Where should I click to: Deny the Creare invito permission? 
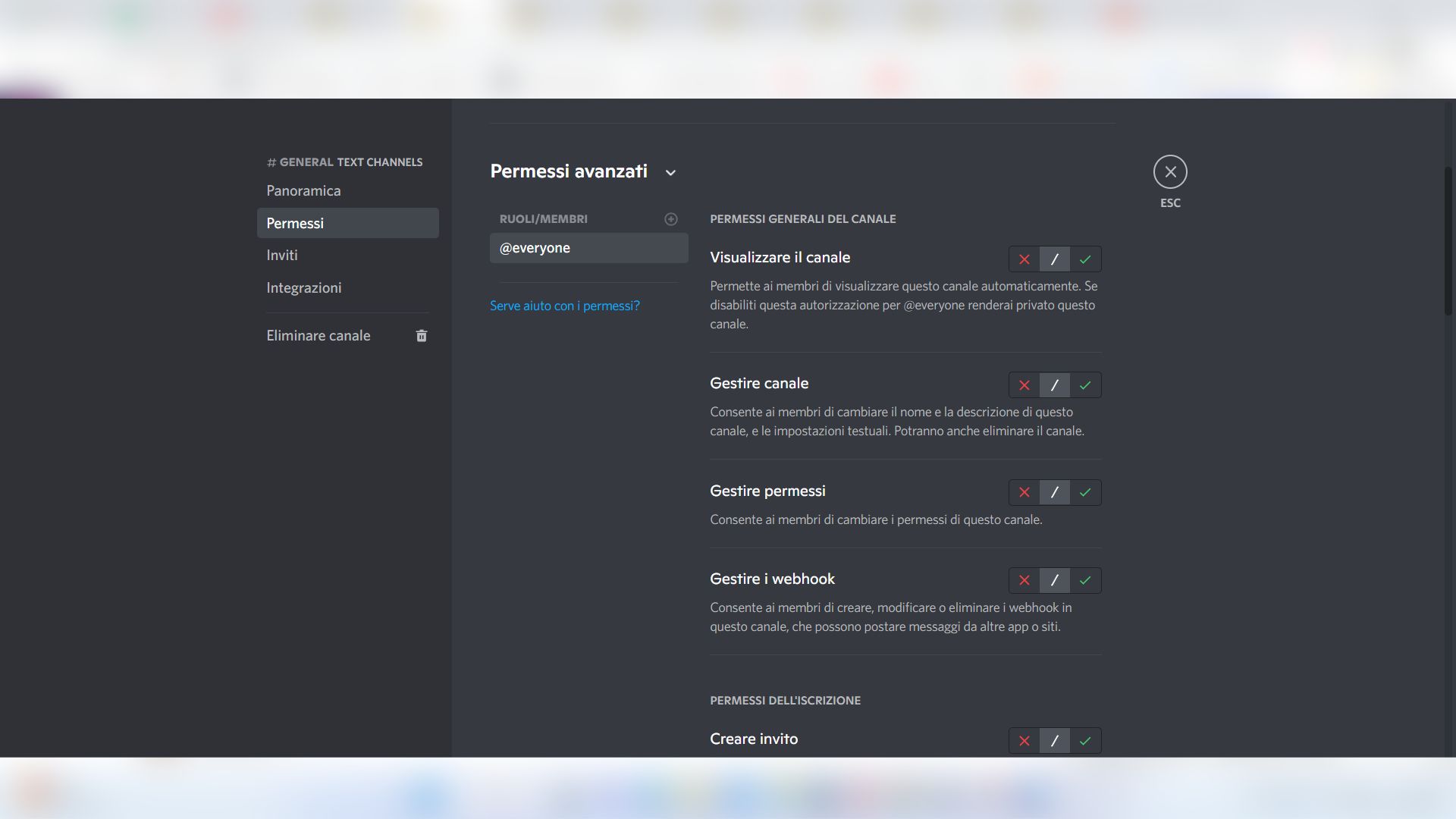(1025, 741)
